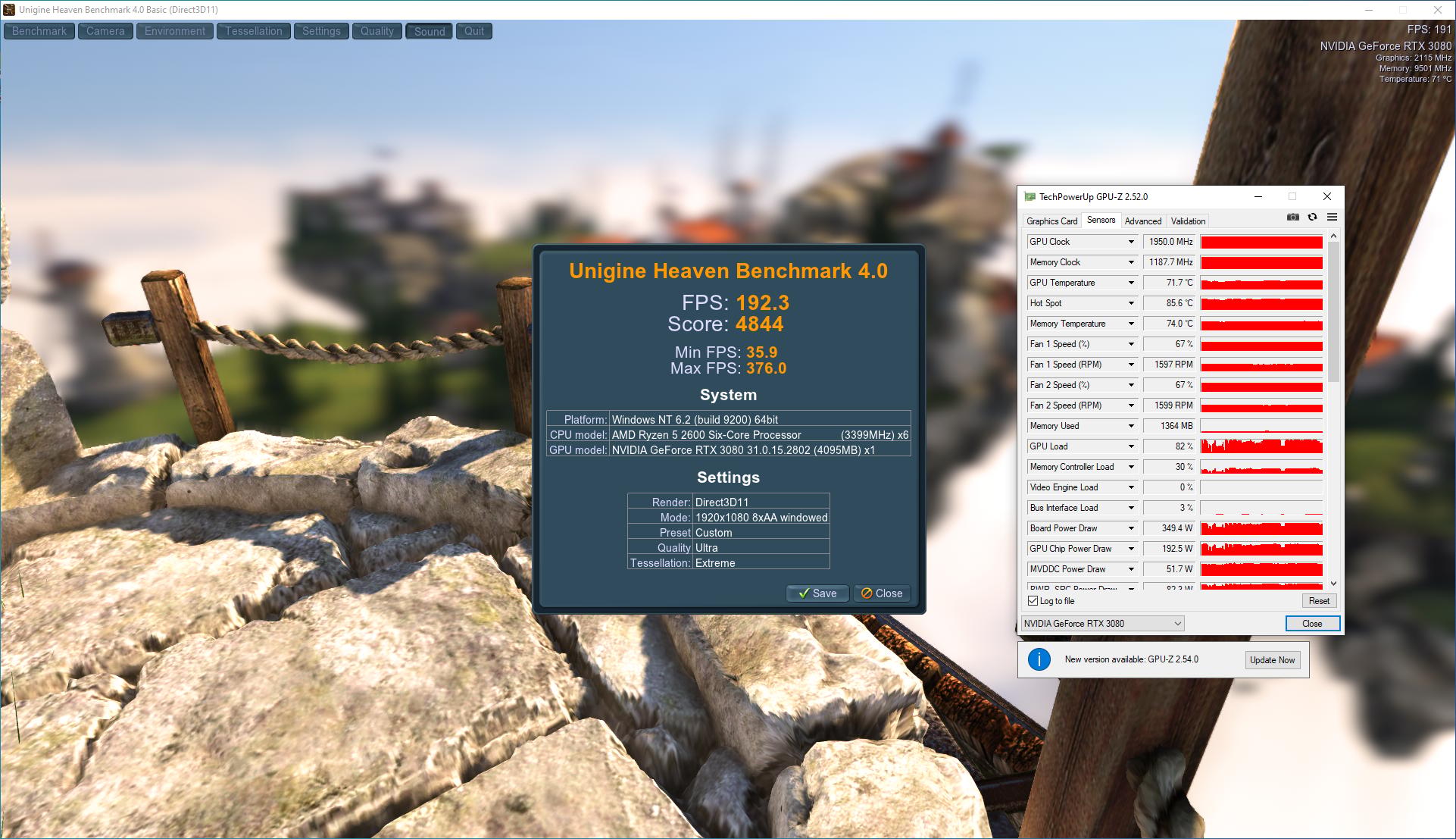The image size is (1456, 839).
Task: Minimize the GPU-Z window
Action: (1258, 197)
